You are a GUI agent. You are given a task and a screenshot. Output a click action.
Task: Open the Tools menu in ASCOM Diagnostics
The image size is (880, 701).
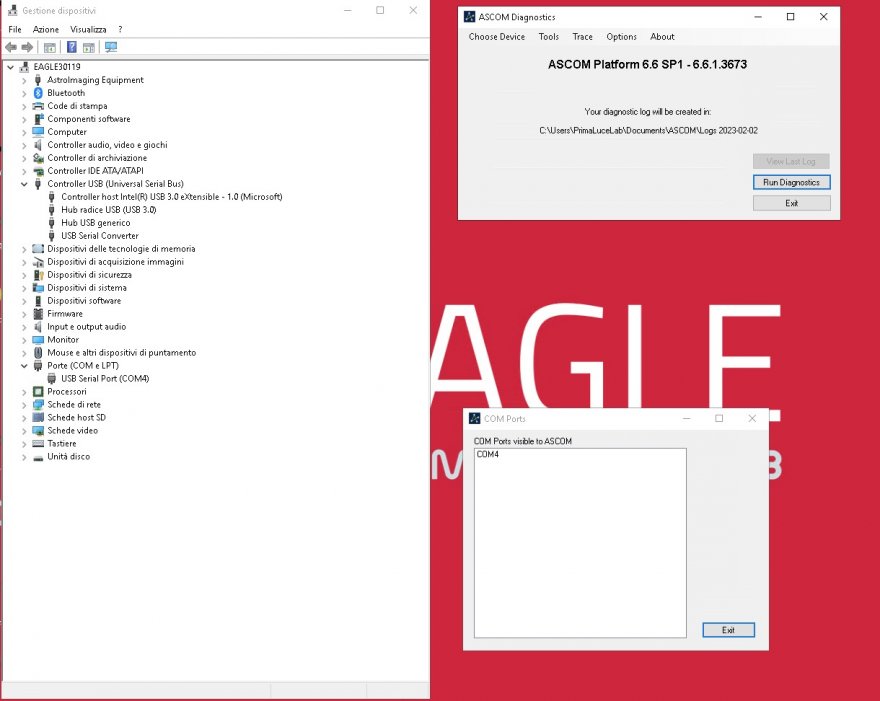[x=548, y=36]
